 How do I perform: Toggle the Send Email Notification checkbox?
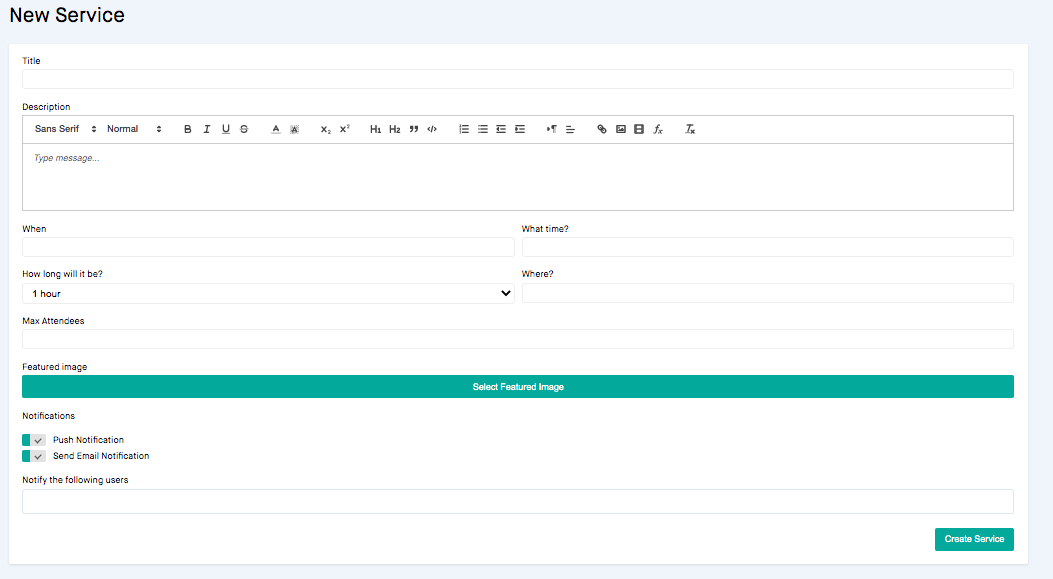[x=31, y=456]
